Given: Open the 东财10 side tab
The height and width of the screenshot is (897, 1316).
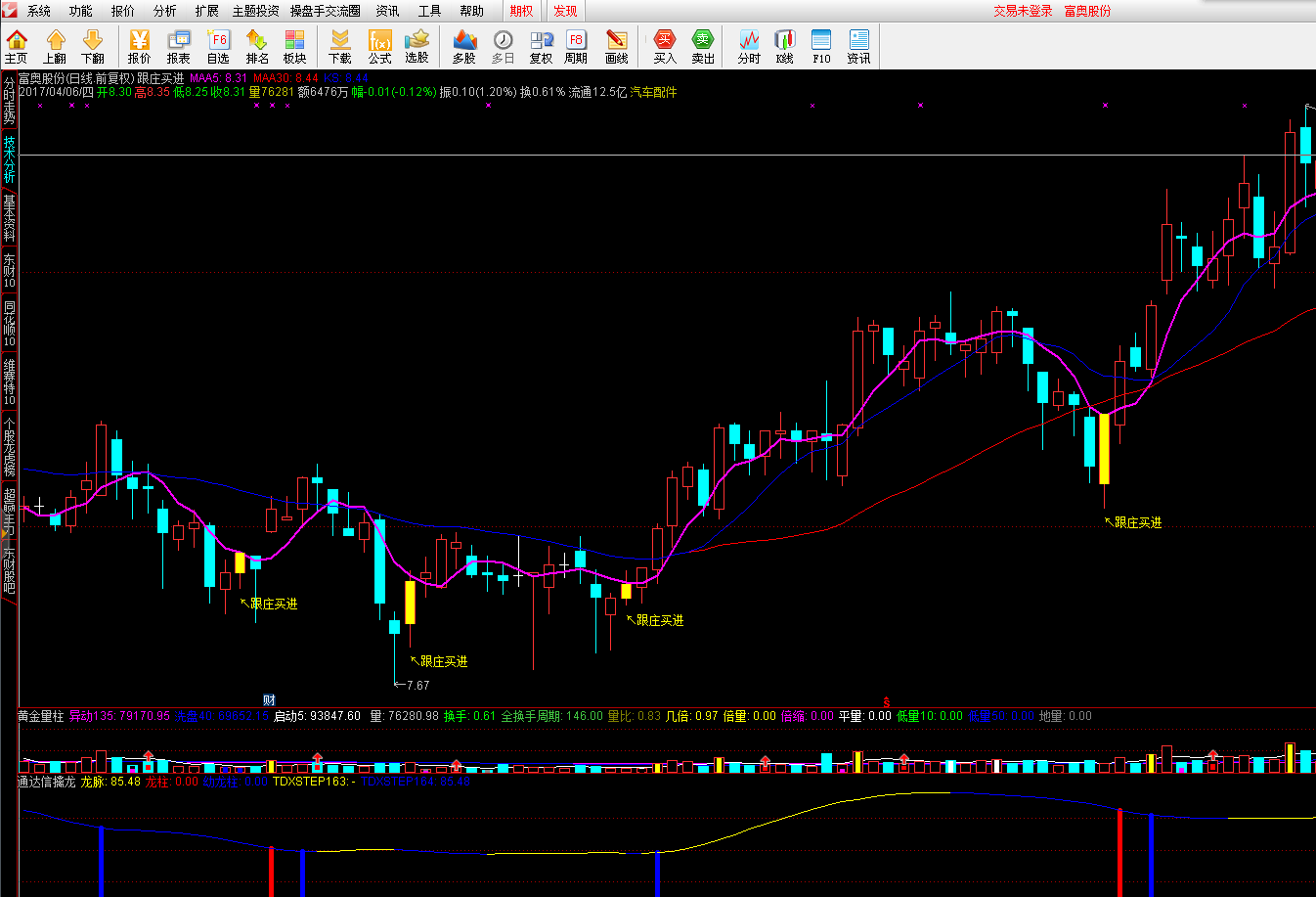Looking at the screenshot, I should tap(9, 272).
